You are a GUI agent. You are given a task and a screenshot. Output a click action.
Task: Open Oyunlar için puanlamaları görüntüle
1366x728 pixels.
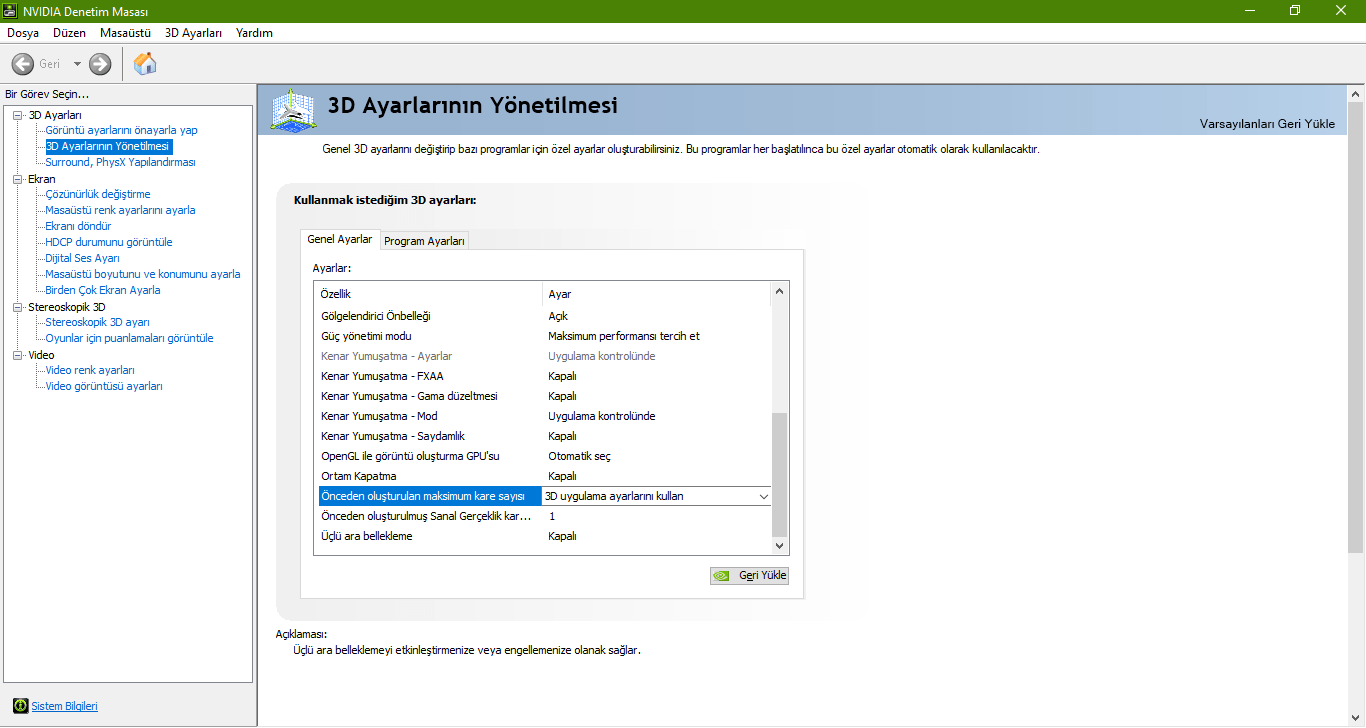129,338
